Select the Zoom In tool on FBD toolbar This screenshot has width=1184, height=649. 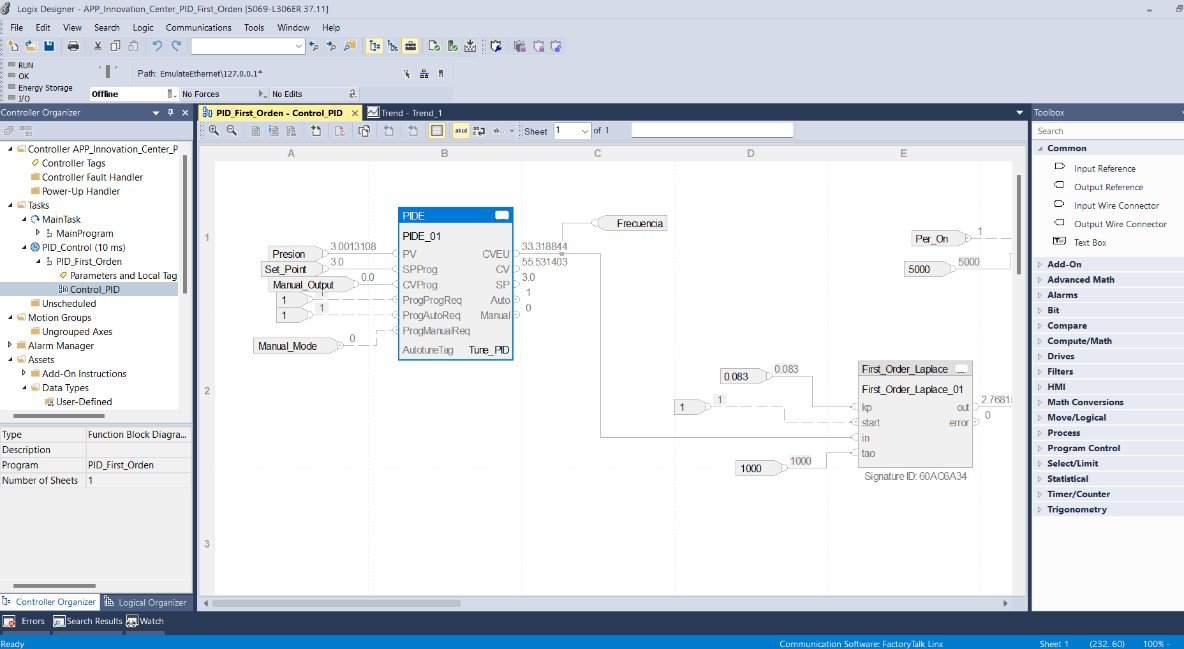pos(214,130)
